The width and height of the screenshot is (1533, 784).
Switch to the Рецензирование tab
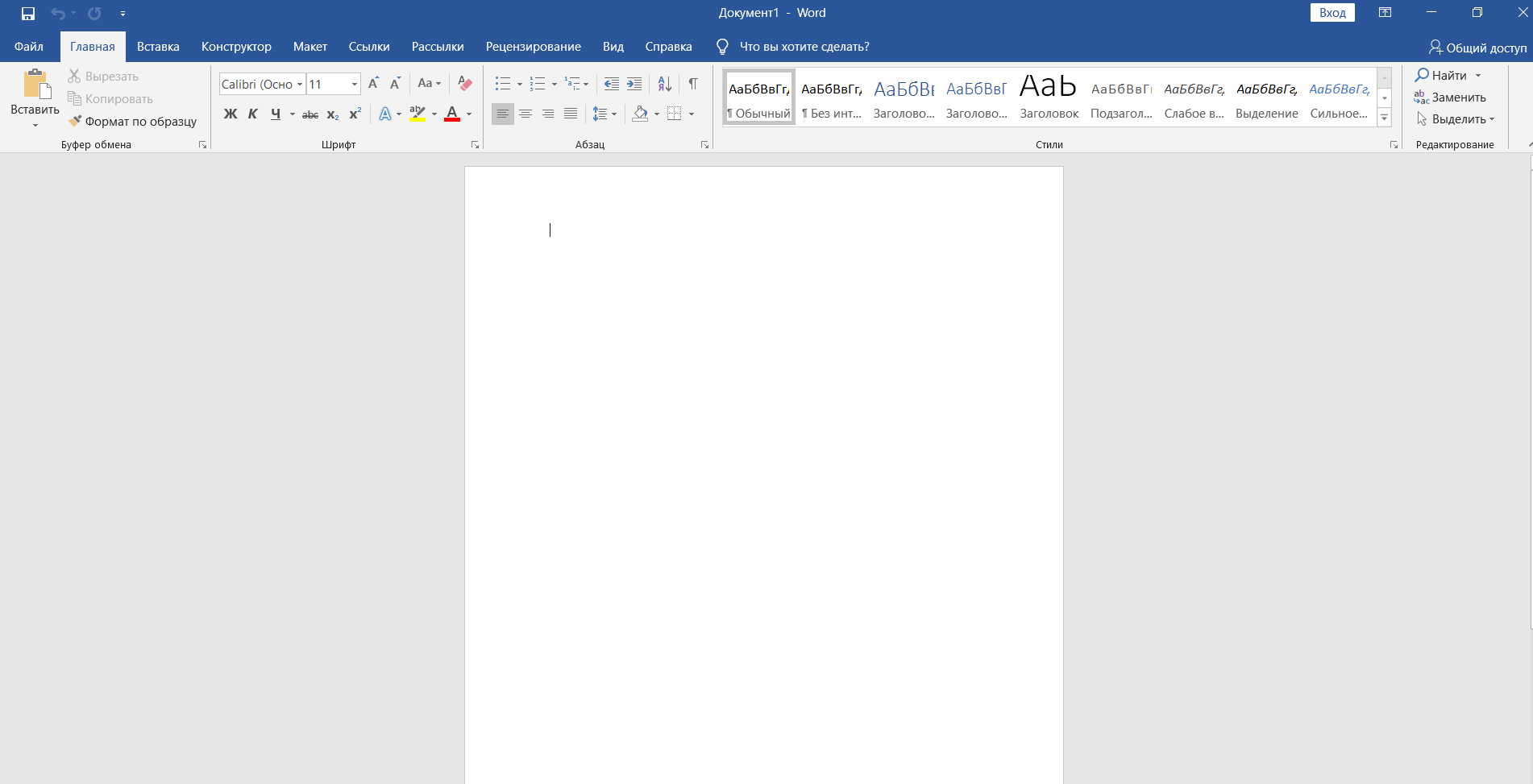534,47
